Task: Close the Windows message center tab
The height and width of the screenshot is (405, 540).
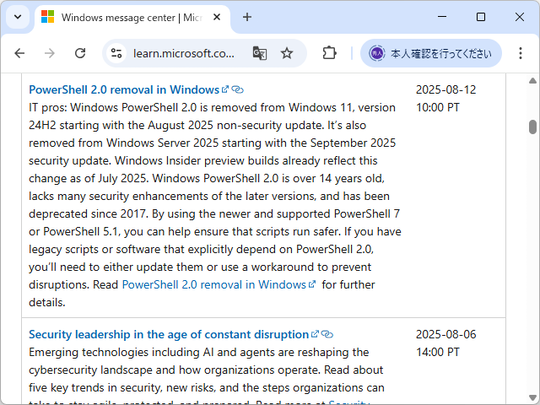Action: [217, 17]
